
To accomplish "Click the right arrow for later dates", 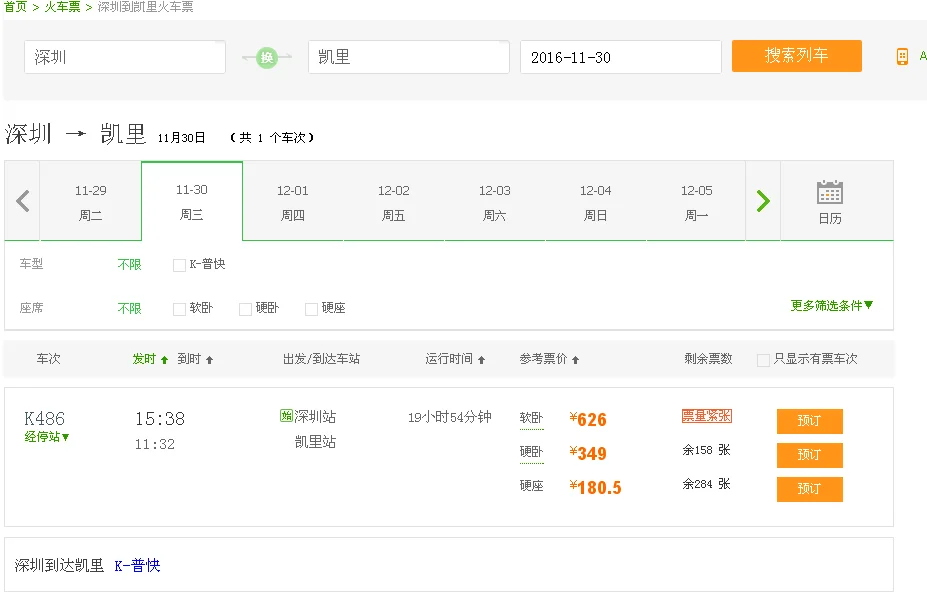I will tap(762, 200).
